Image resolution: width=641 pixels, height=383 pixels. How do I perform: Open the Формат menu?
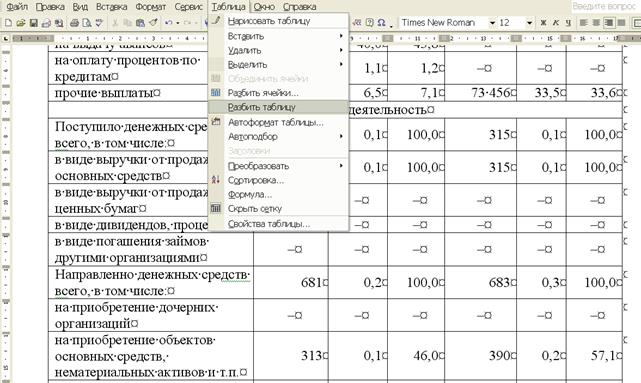tap(150, 7)
